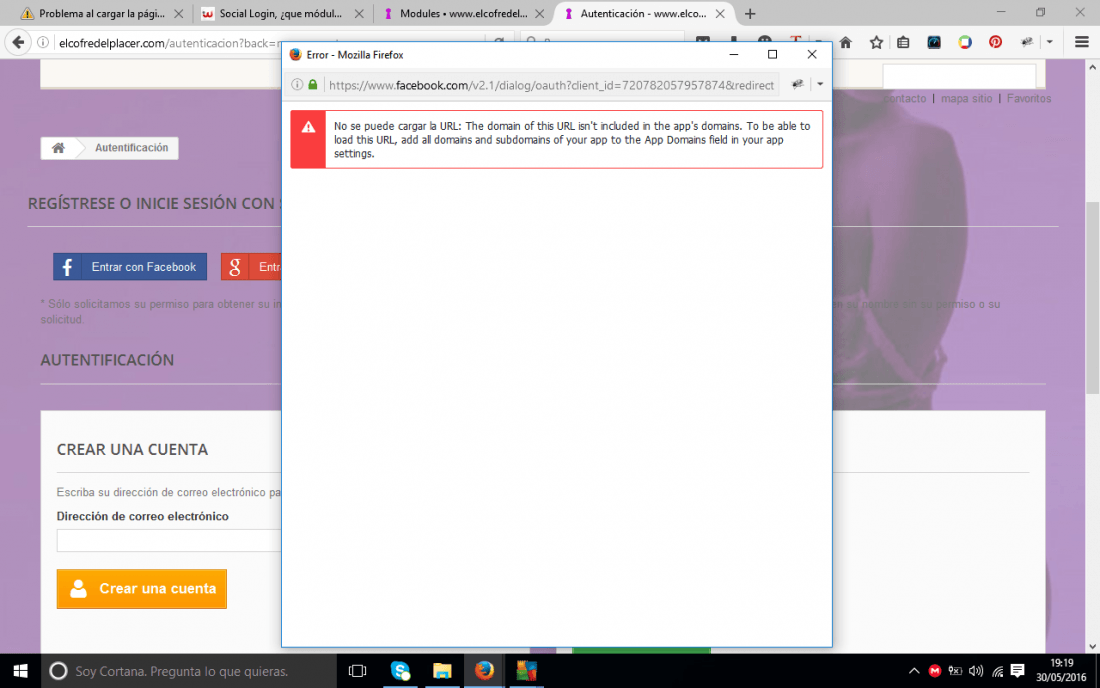Click the fly icon in the main toolbar
Viewport: 1100px width, 688px height.
(x=1026, y=43)
